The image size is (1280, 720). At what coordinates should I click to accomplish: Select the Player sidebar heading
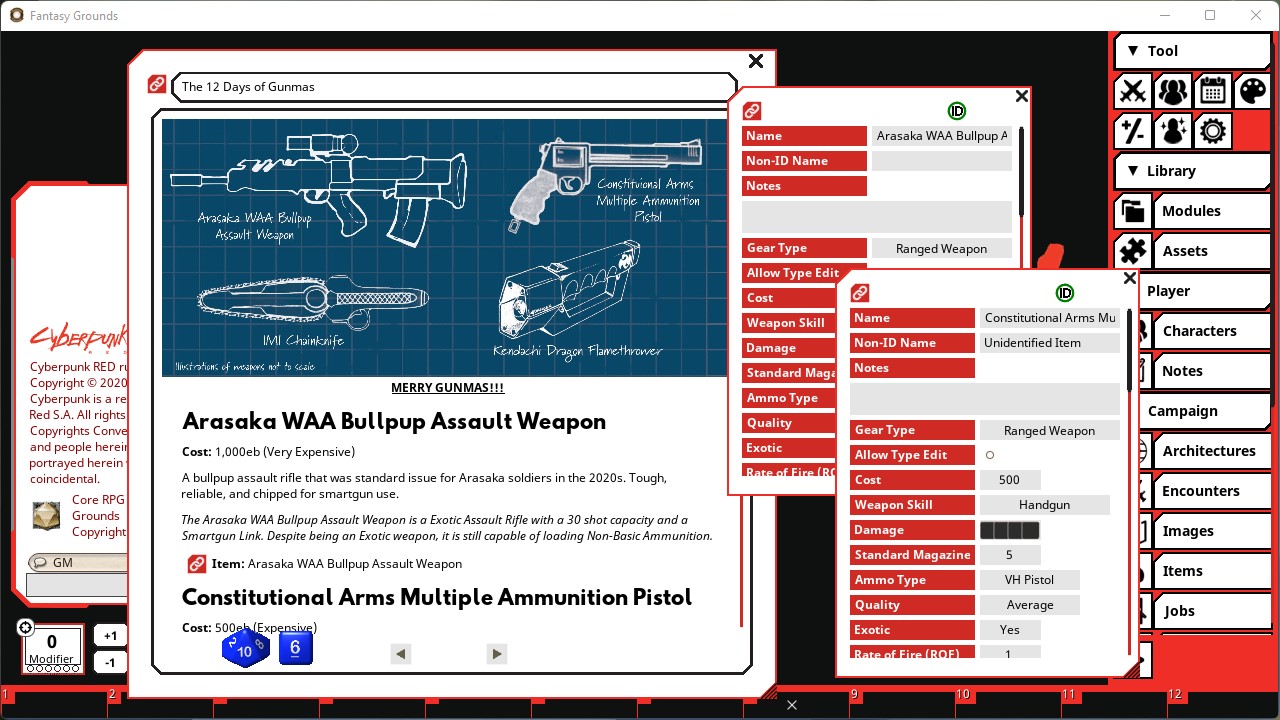click(1205, 291)
